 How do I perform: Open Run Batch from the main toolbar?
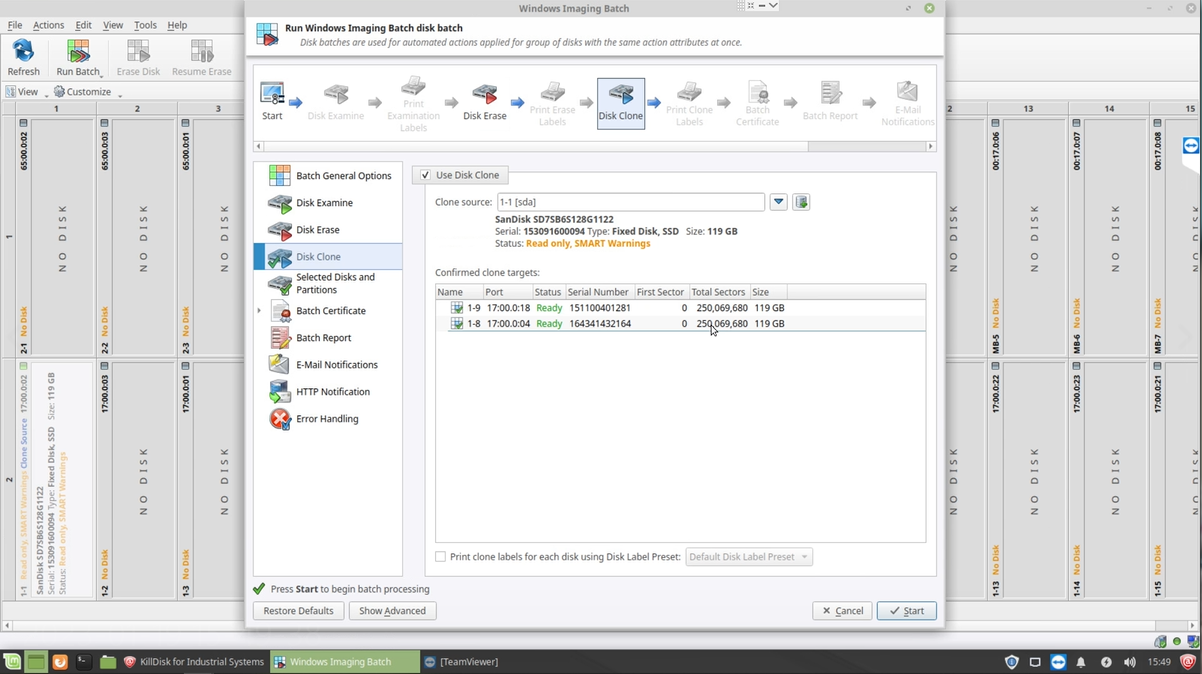pyautogui.click(x=78, y=58)
